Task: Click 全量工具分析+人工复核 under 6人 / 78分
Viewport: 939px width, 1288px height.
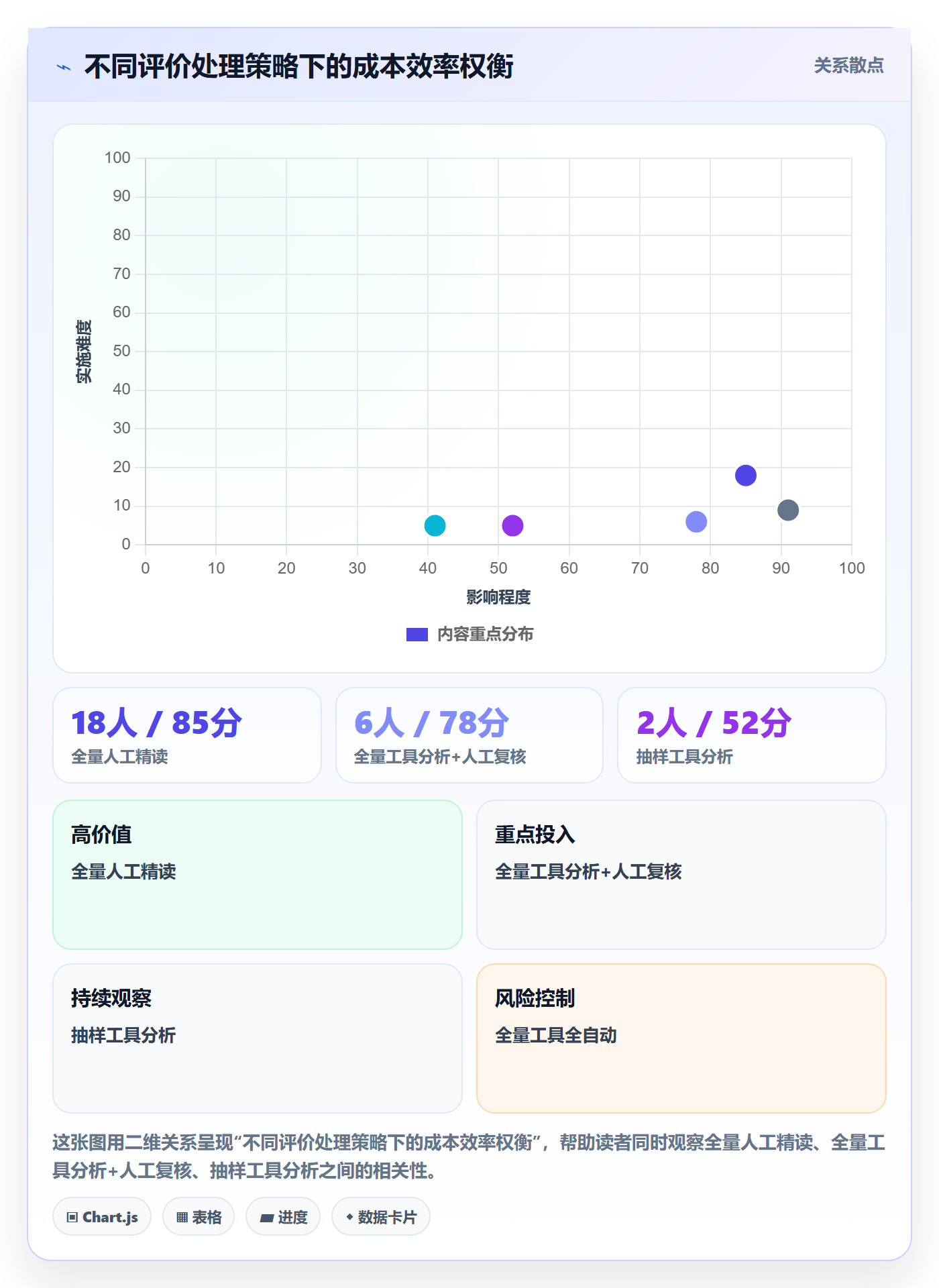Action: pos(440,757)
